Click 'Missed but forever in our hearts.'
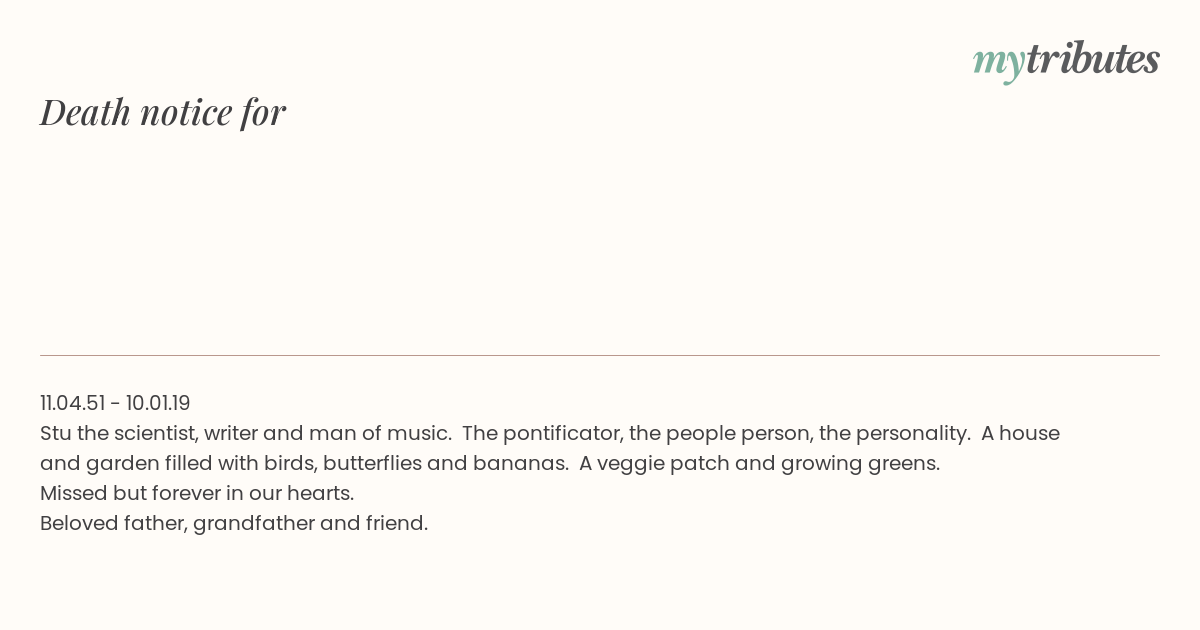The width and height of the screenshot is (1200, 630). pos(197,493)
